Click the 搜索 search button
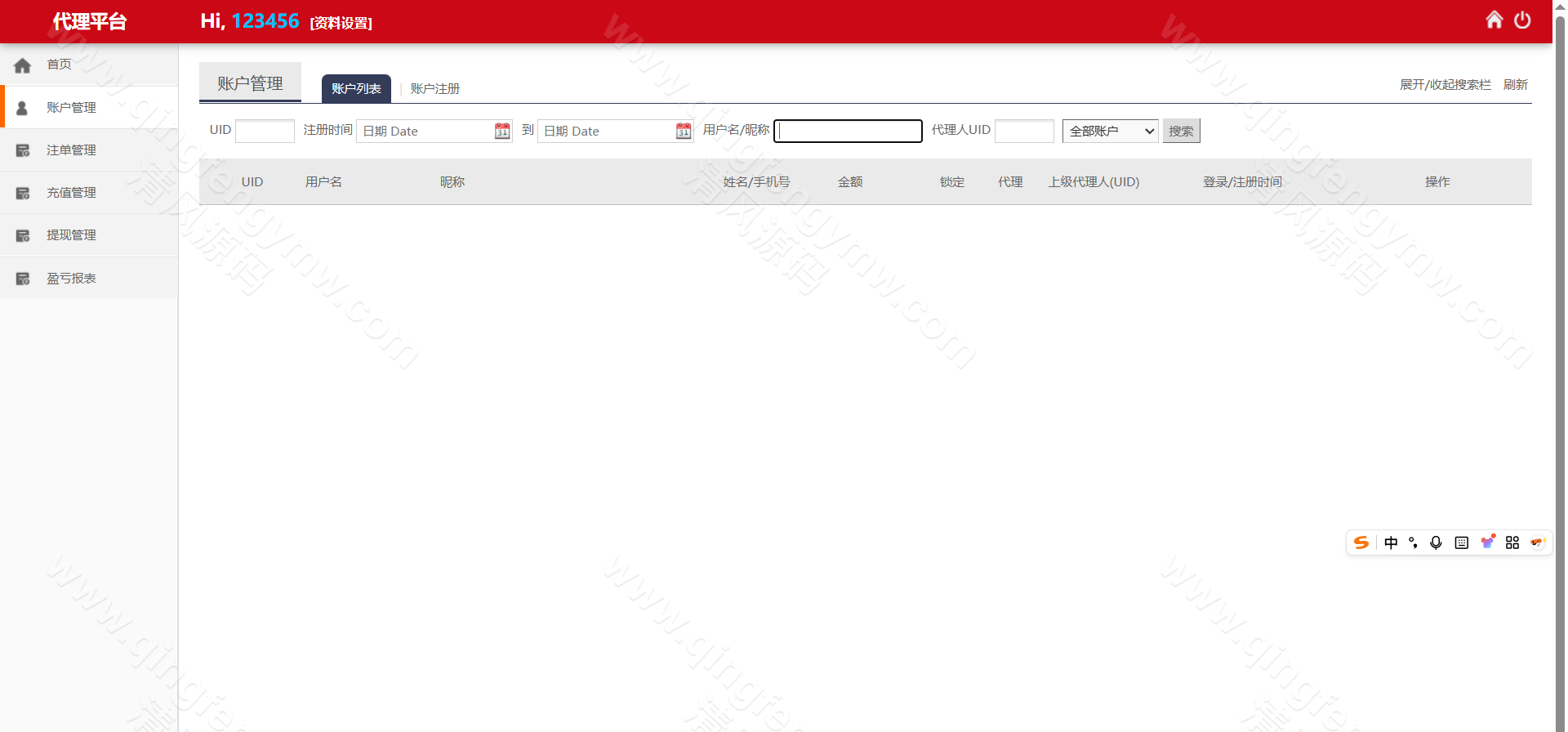 tap(1181, 131)
